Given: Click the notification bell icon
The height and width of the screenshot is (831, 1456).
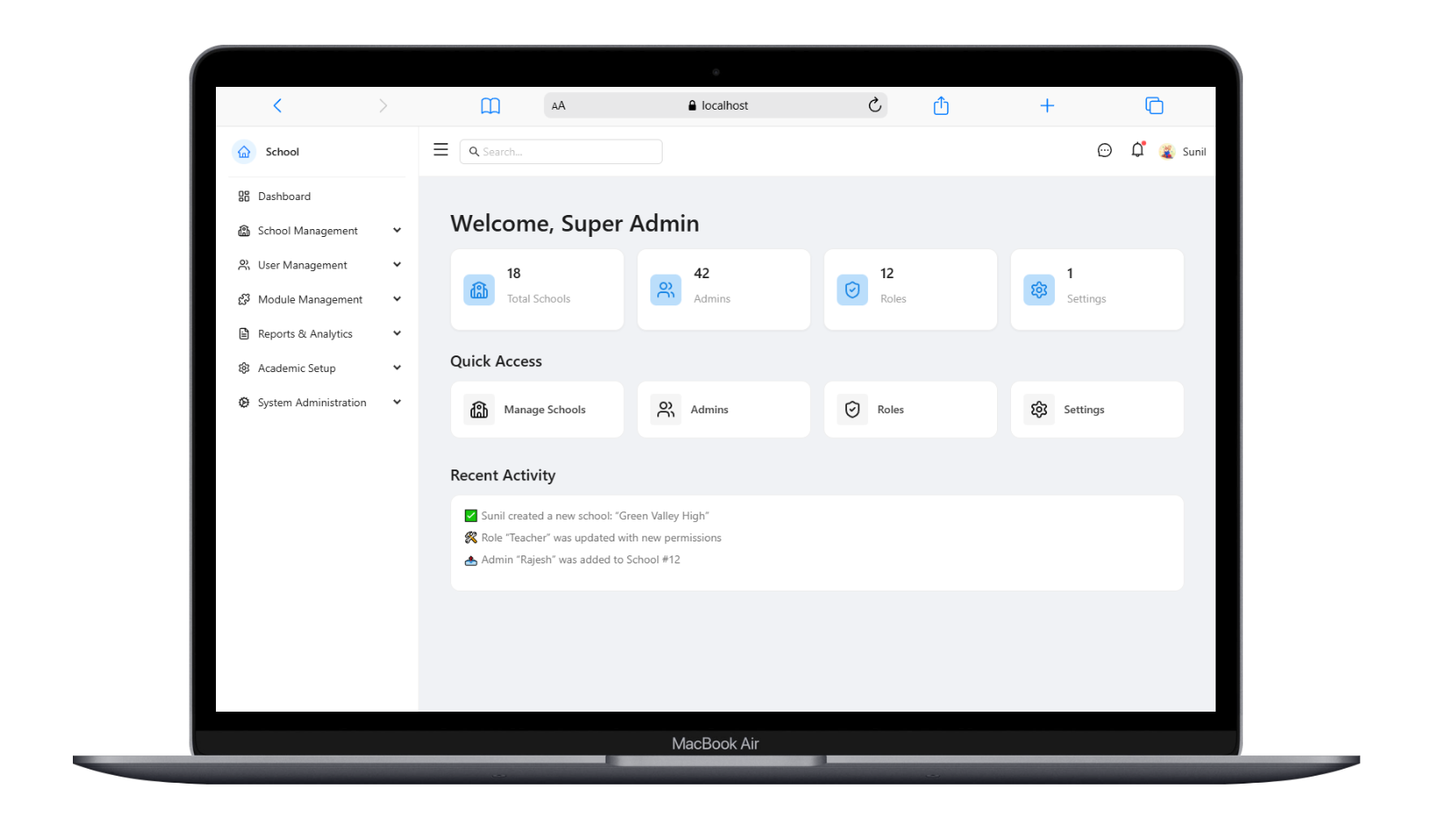Looking at the screenshot, I should pos(1137,150).
